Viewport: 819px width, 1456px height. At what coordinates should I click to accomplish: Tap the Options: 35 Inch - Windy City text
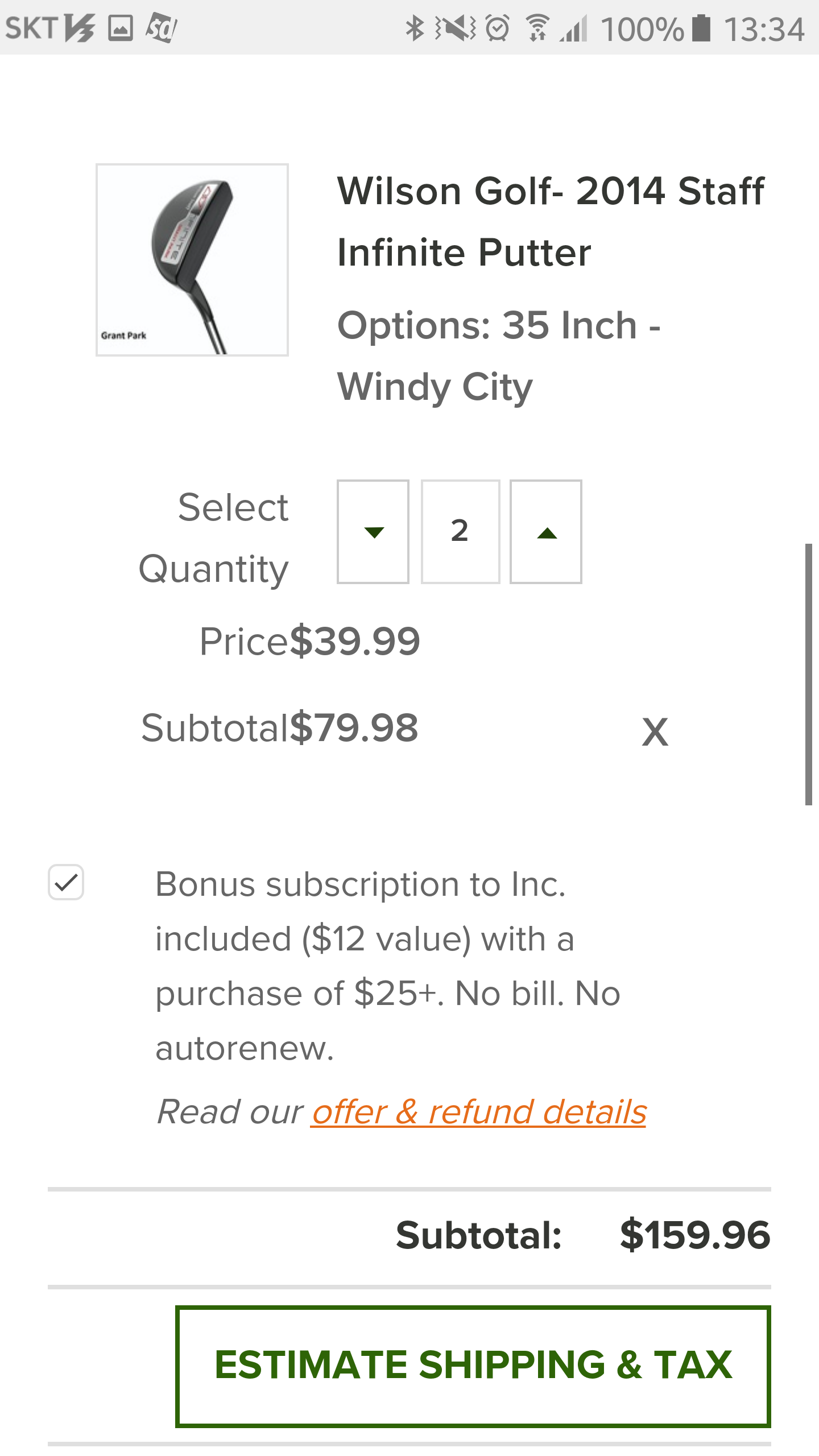click(x=499, y=356)
